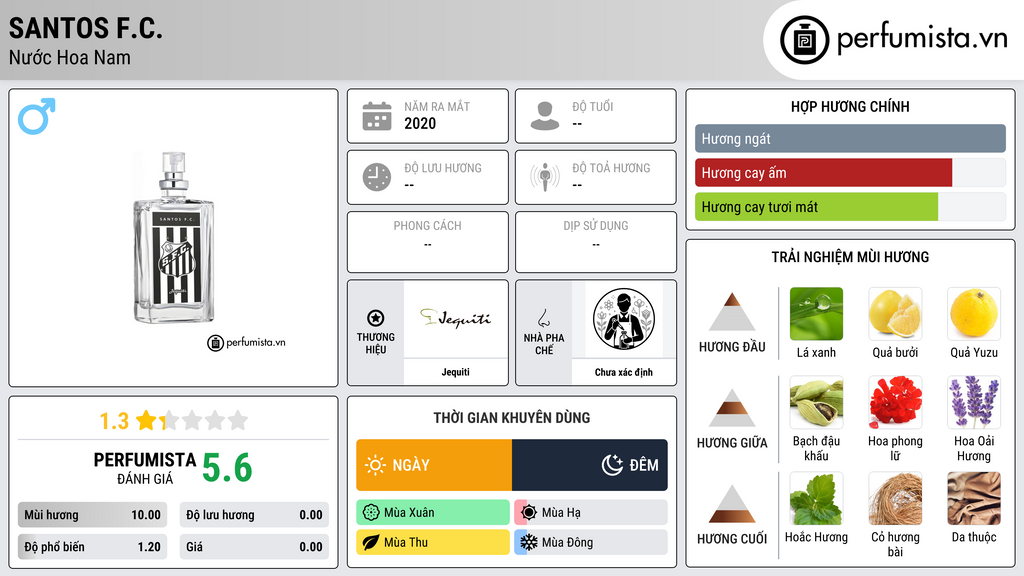
Task: Click the dark Đêm segment
Action: (x=590, y=465)
